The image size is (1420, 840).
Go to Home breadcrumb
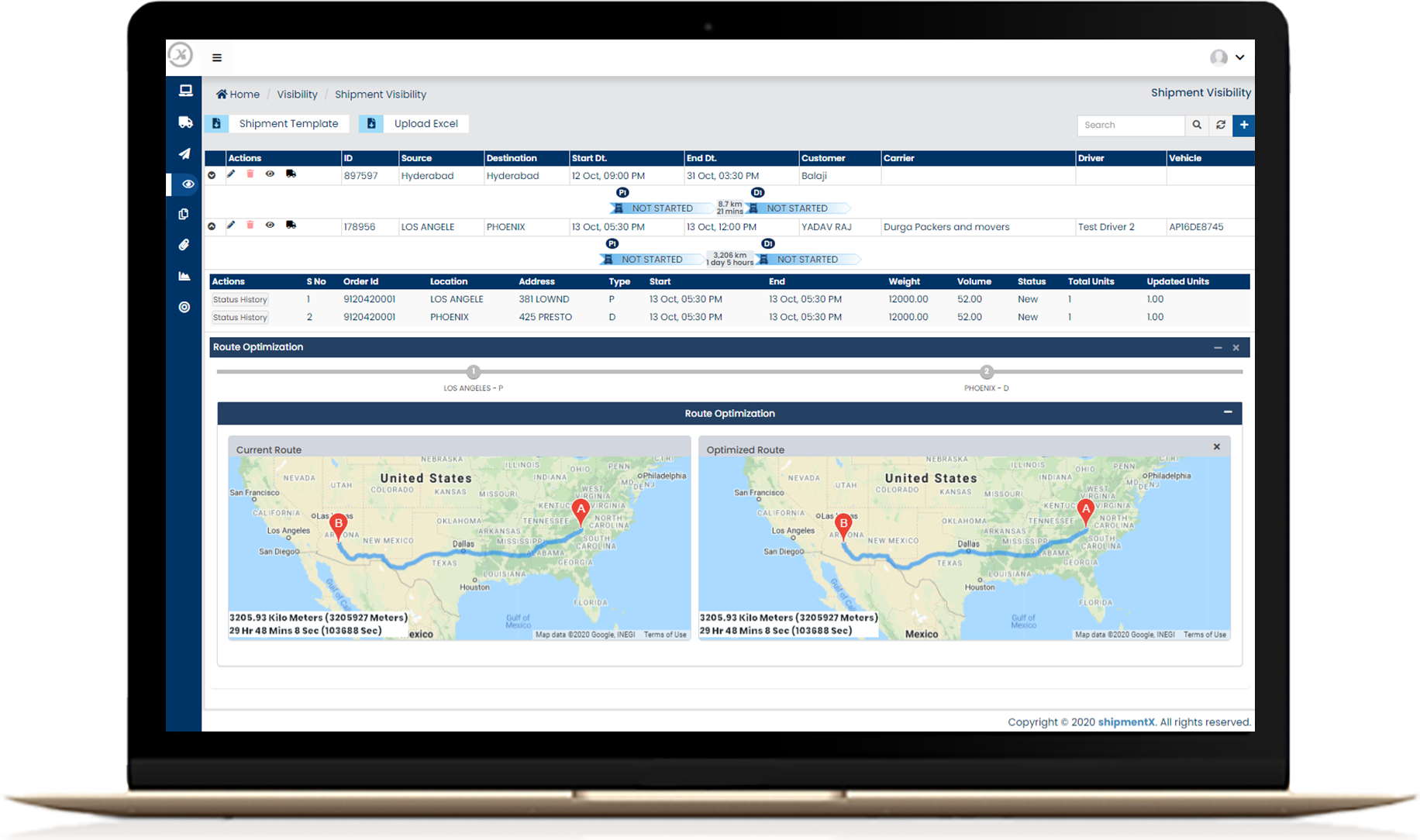(x=238, y=95)
